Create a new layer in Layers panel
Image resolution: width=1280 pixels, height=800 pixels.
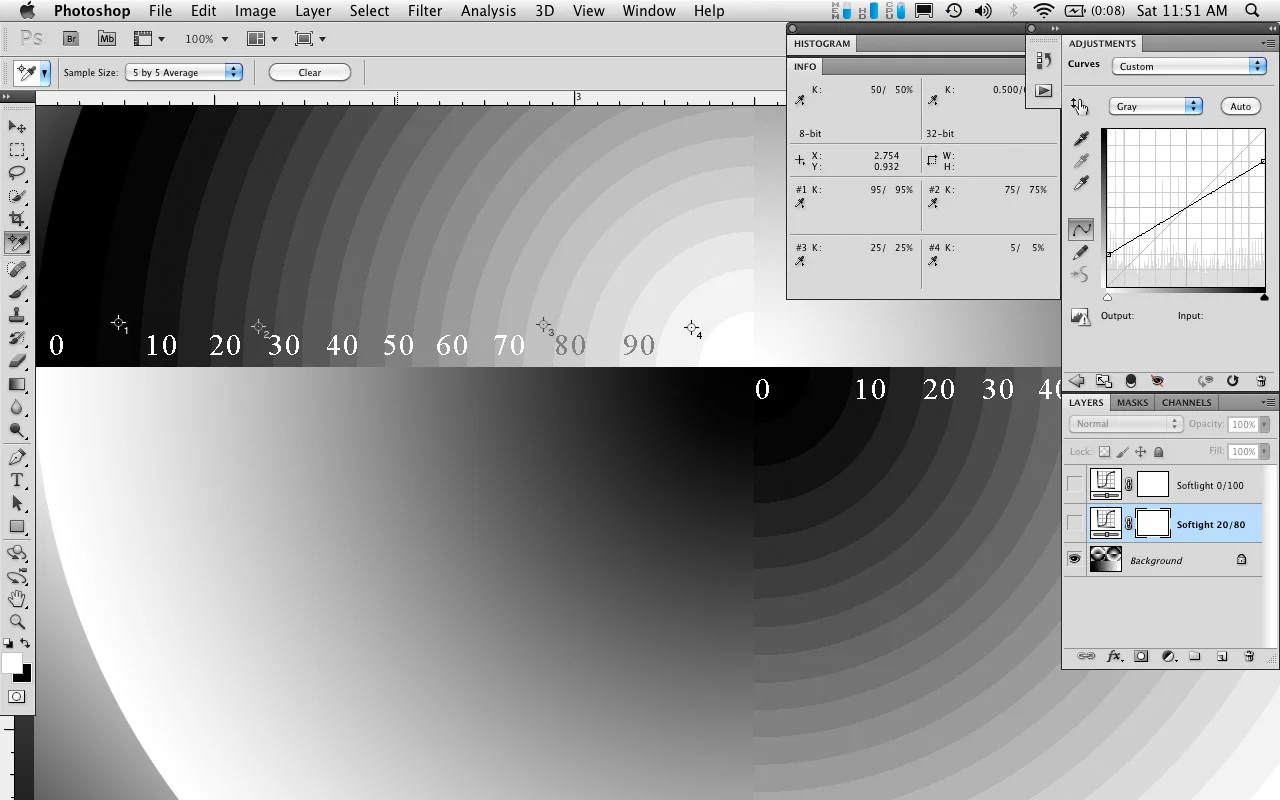[x=1222, y=657]
